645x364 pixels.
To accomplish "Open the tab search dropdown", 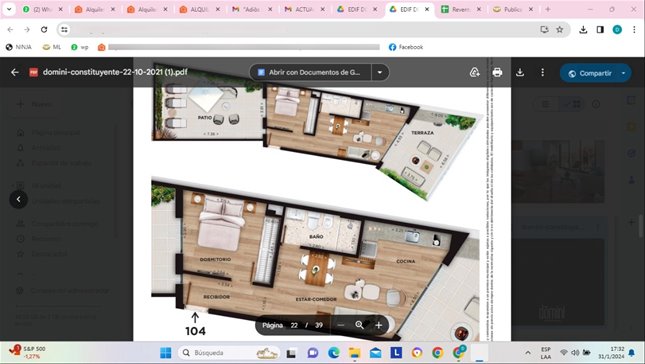I will (x=9, y=9).
